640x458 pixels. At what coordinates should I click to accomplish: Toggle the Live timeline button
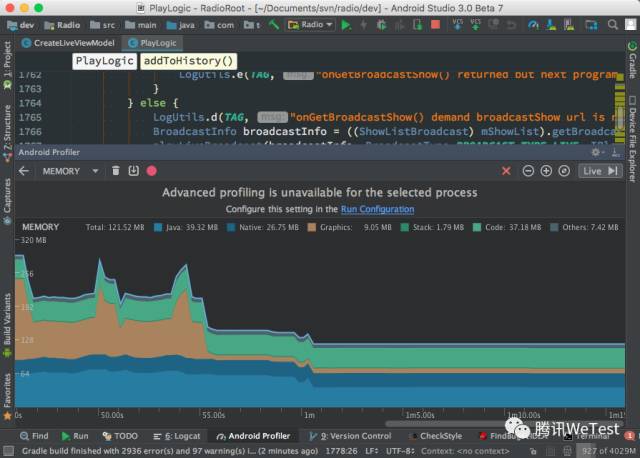tap(600, 171)
